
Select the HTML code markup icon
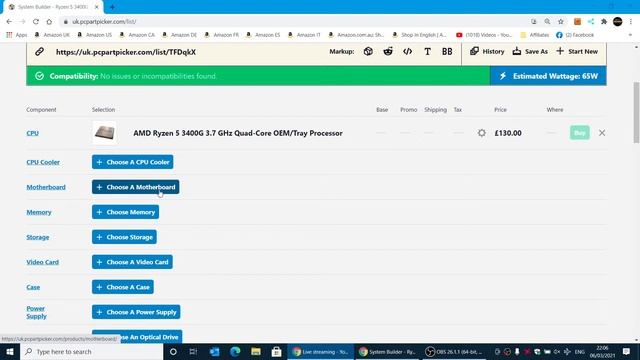[x=407, y=51]
